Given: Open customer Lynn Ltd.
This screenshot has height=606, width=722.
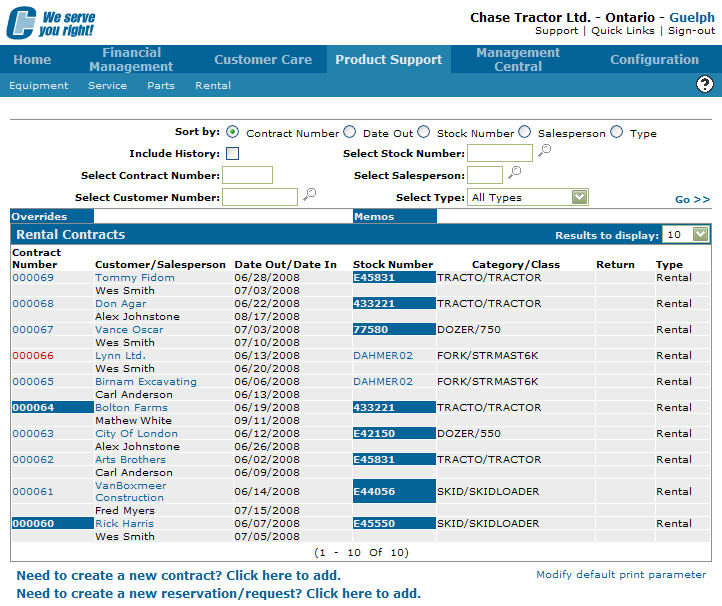Looking at the screenshot, I should click(x=120, y=355).
